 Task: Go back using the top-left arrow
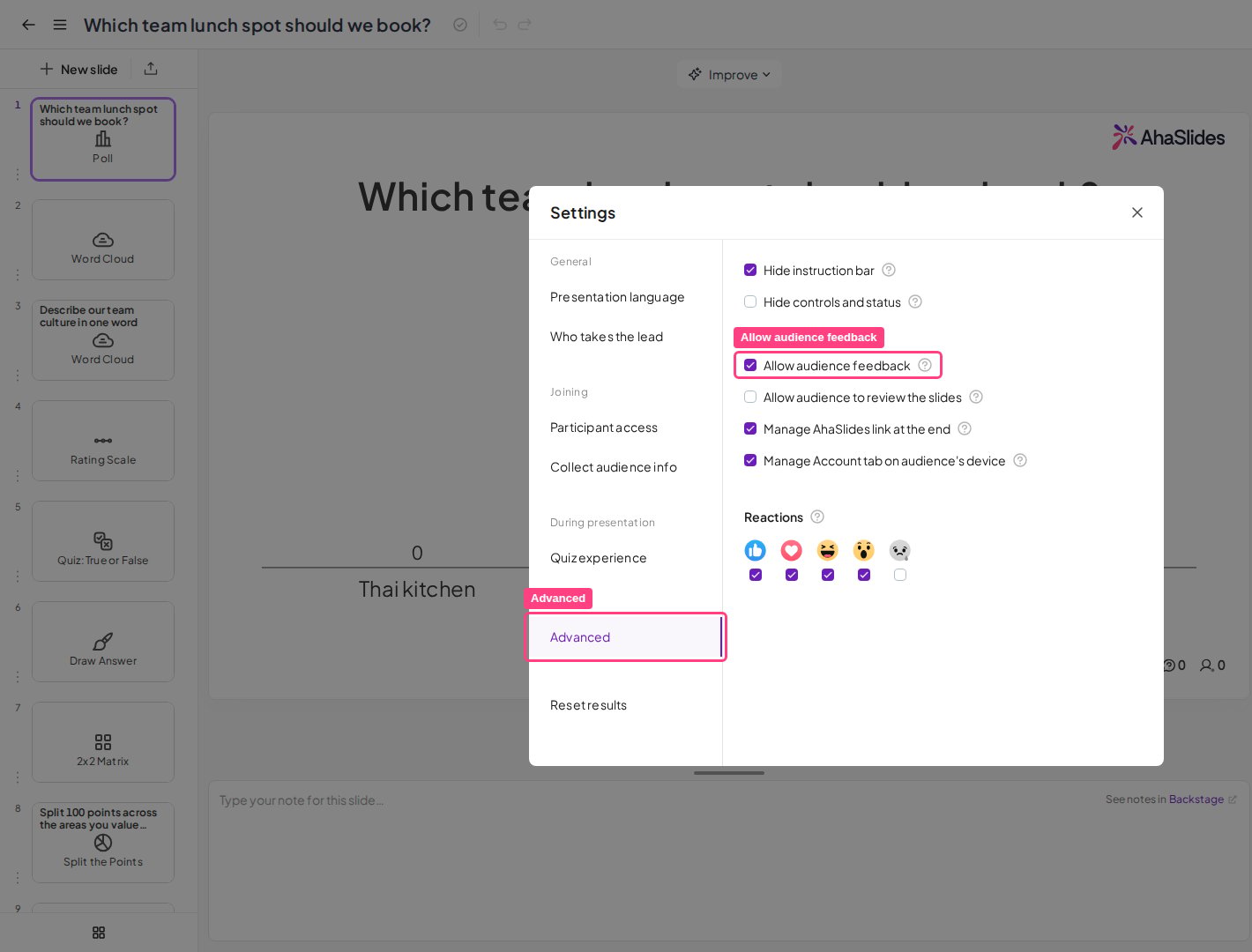(28, 25)
